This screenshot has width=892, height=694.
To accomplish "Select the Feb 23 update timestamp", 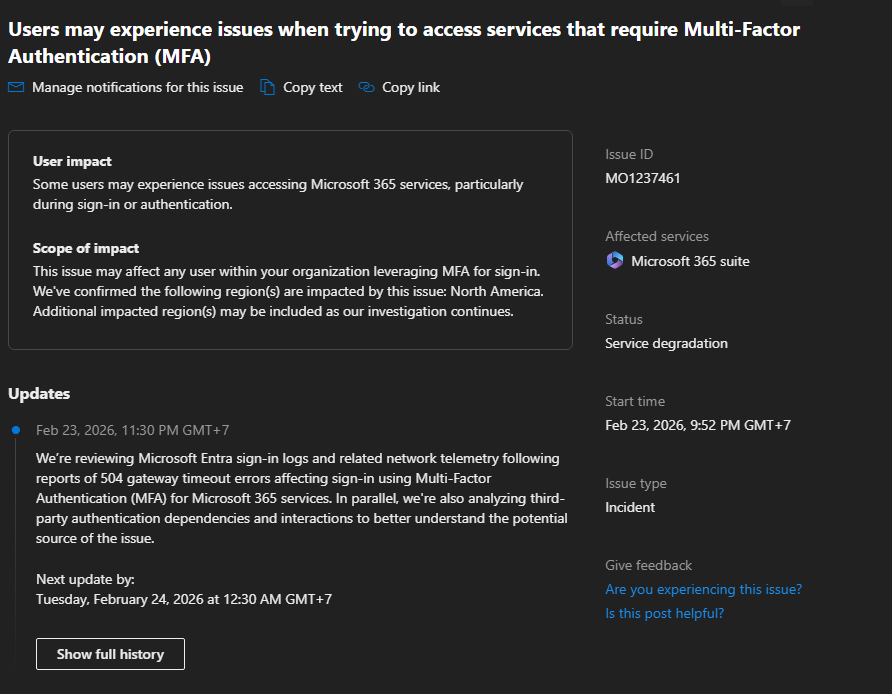I will tap(131, 429).
